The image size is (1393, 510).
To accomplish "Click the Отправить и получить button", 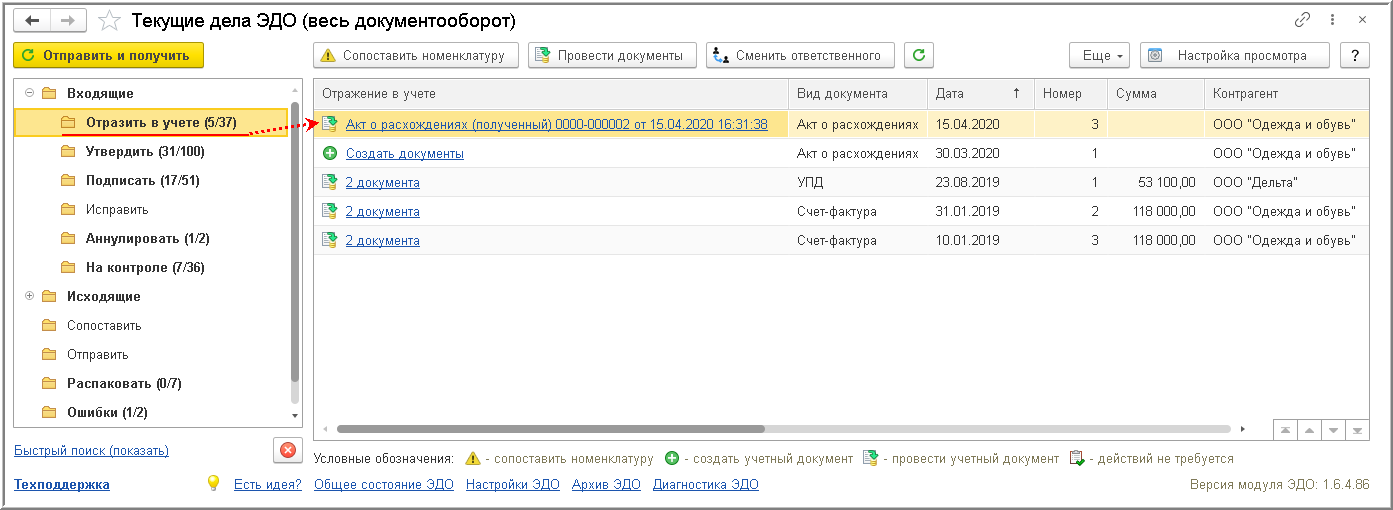I will tap(108, 55).
